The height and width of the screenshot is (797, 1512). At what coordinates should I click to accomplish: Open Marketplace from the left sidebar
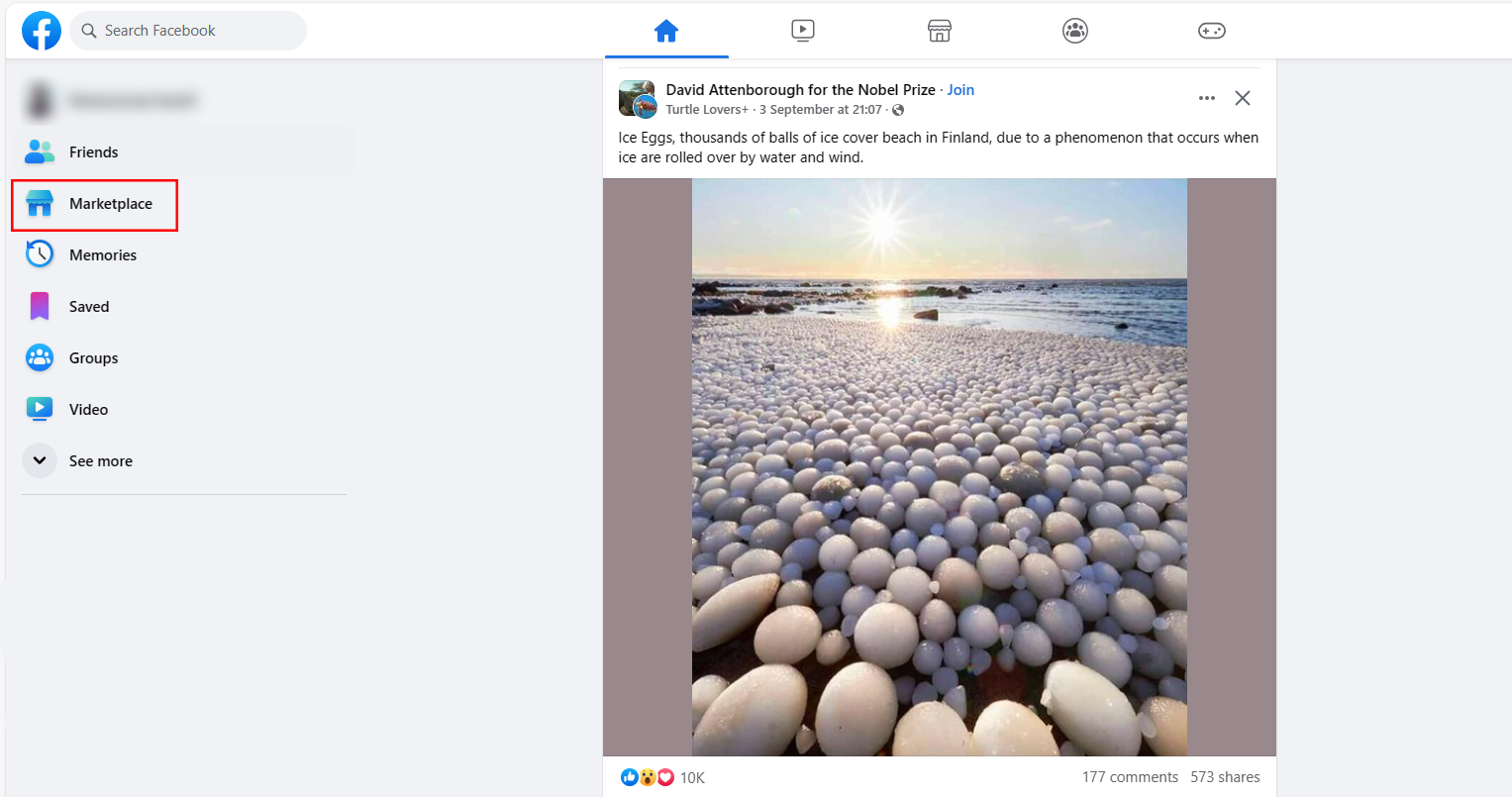110,204
